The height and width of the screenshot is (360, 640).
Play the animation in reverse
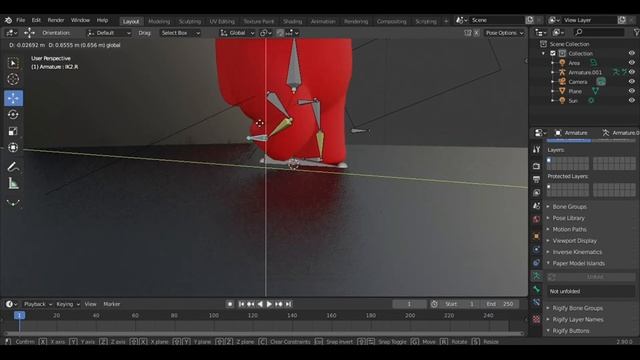click(x=260, y=304)
